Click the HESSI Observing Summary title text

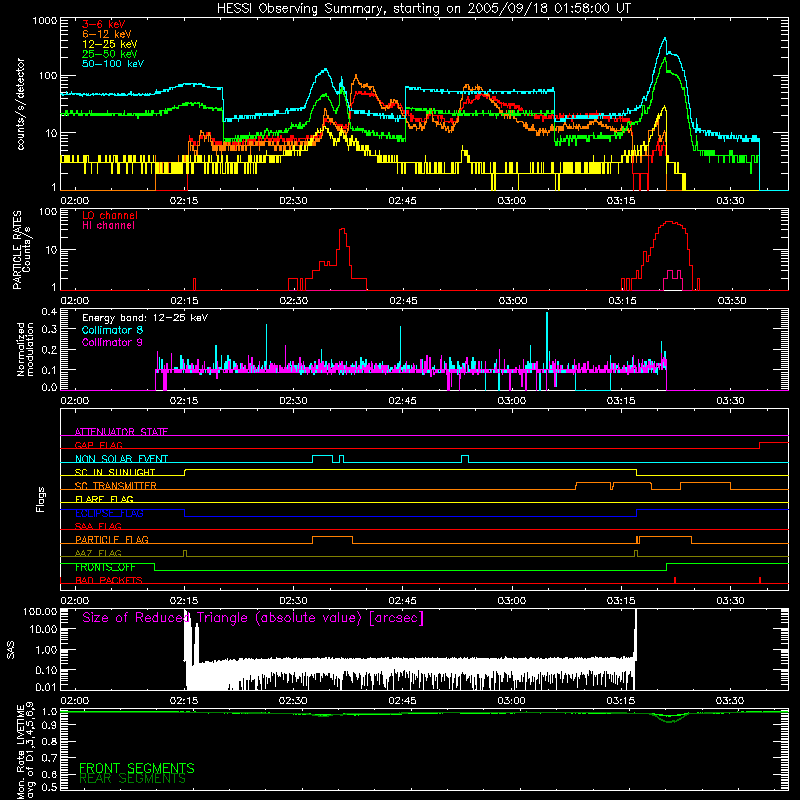[424, 8]
